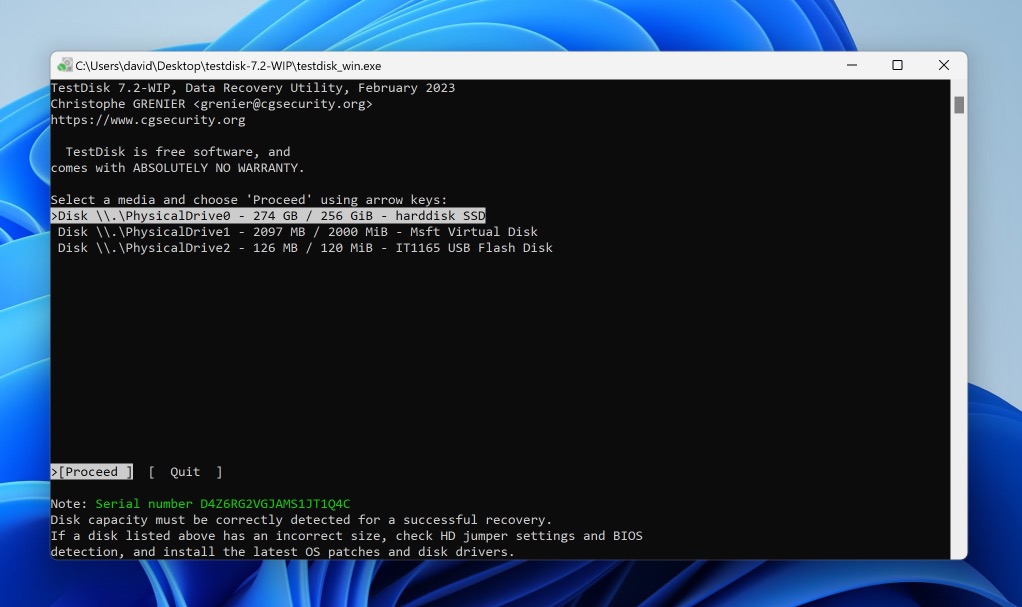Viewport: 1022px width, 607px height.
Task: Click the 'Disk capacity must be correctly detected' line
Action: 301,520
